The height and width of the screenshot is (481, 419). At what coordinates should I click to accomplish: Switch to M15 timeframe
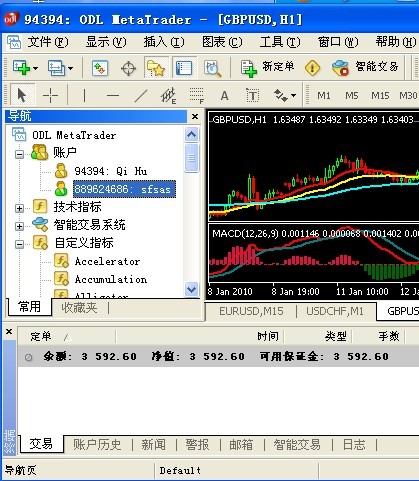pyautogui.click(x=380, y=96)
